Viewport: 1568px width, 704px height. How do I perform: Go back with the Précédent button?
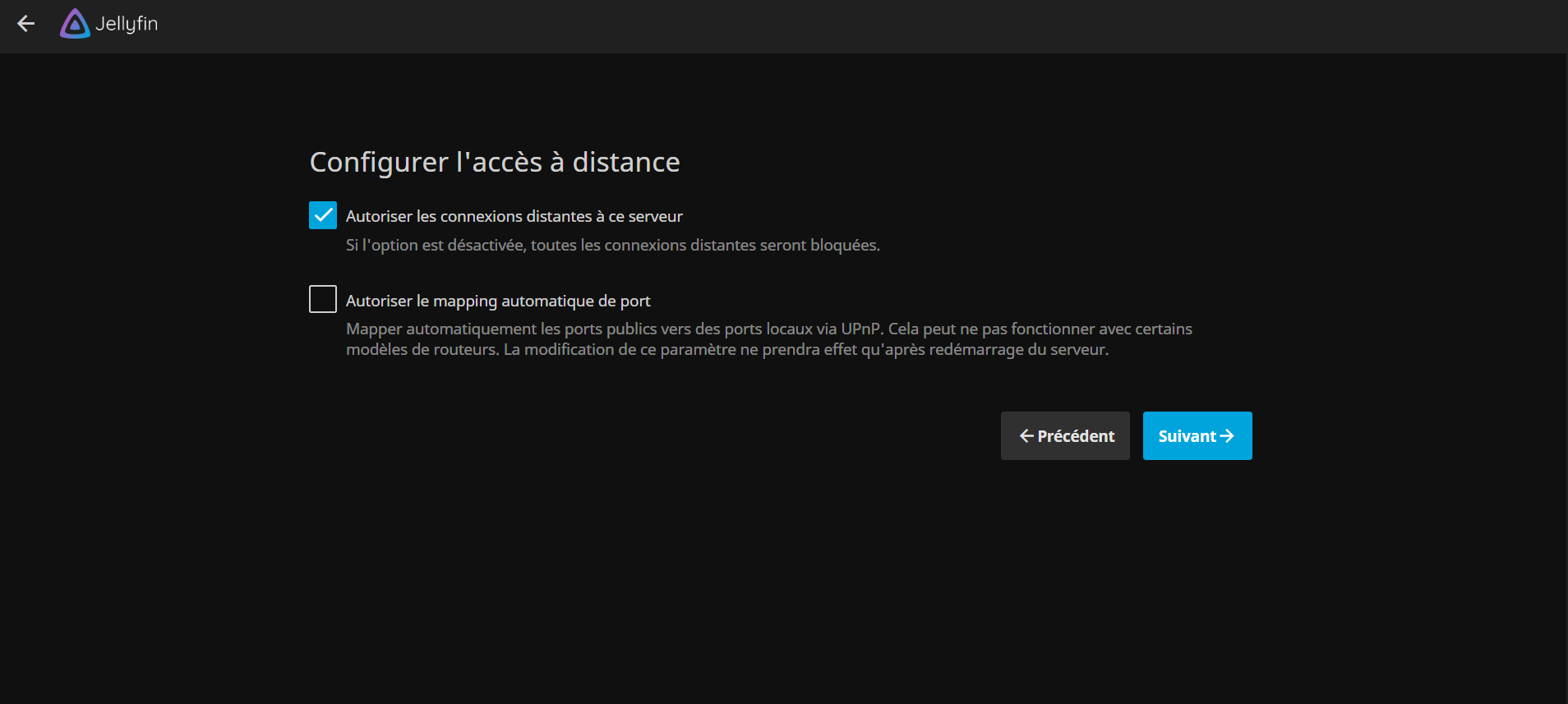1065,435
